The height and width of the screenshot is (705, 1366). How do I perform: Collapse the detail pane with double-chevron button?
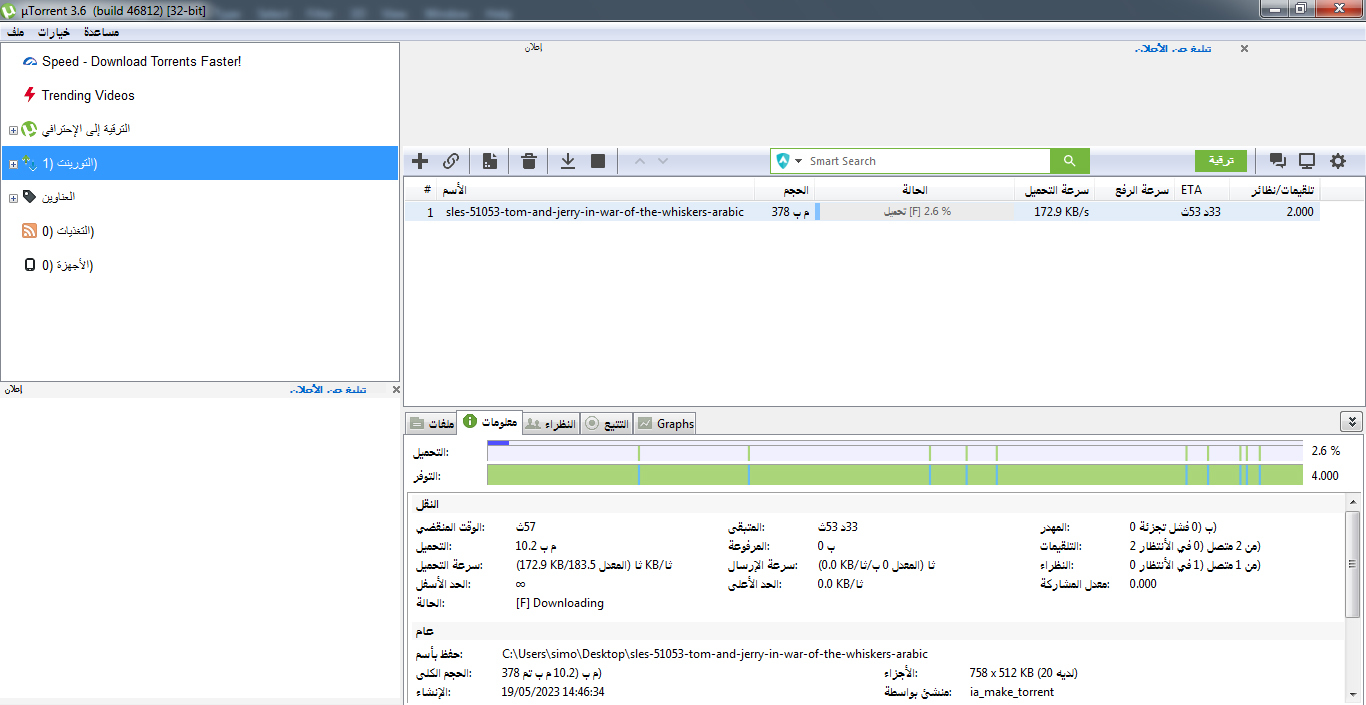1350,422
